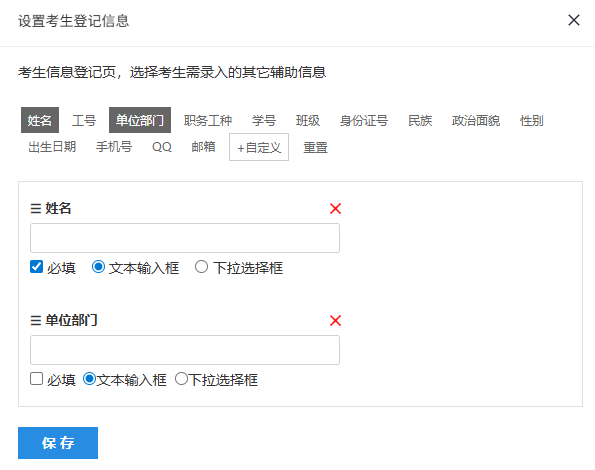595x470 pixels.
Task: Add the 民族 field tag
Action: 420,121
